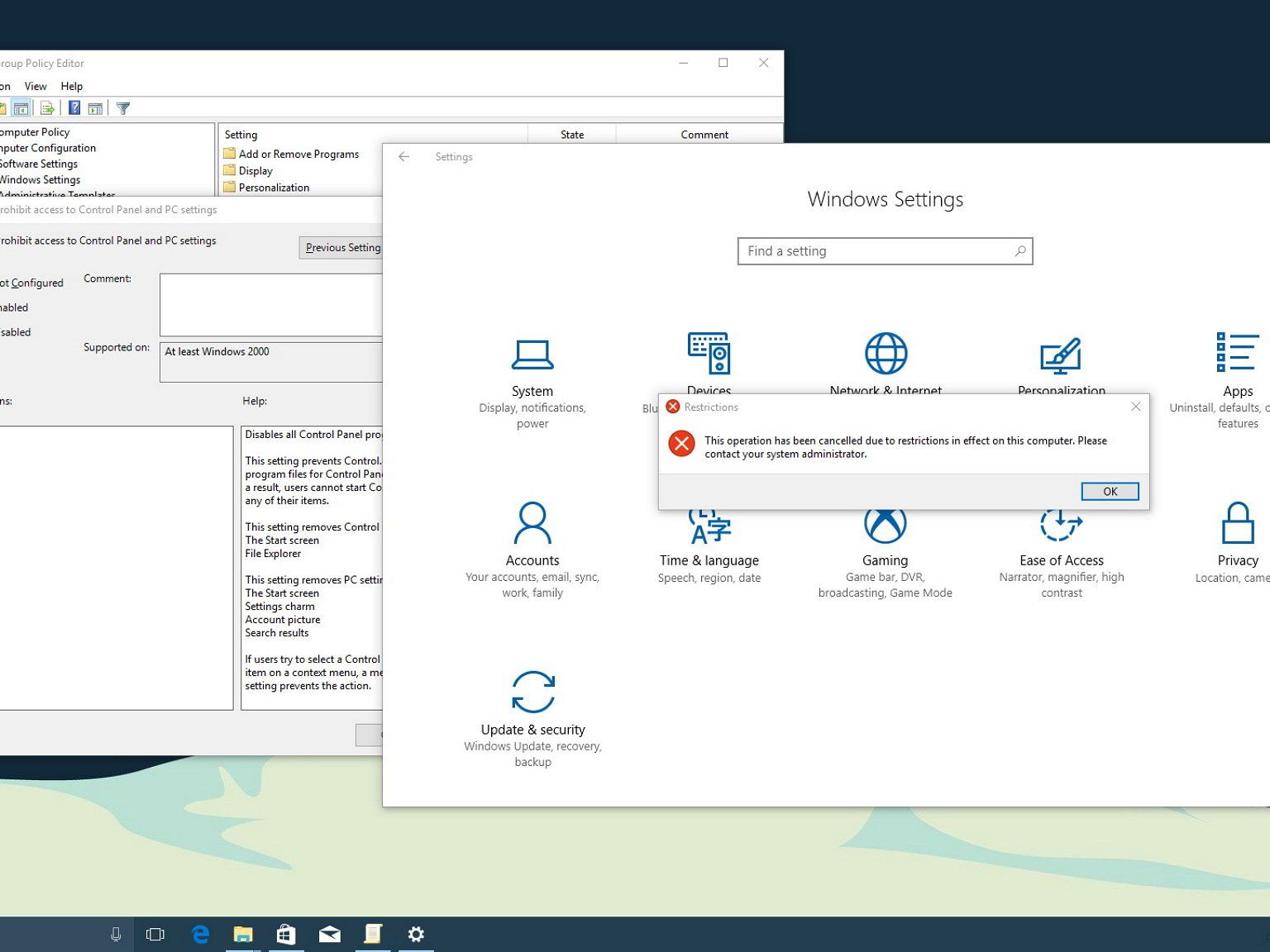Click the Filter funnel icon in toolbar

coord(123,108)
